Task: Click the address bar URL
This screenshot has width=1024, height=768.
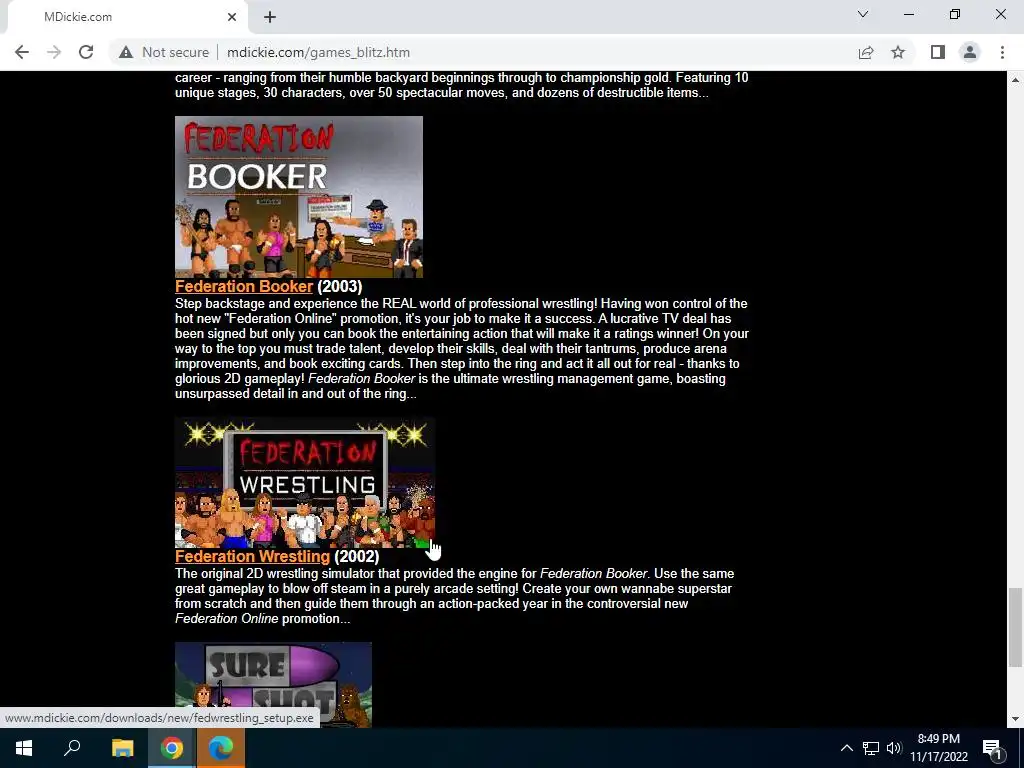Action: 318,52
